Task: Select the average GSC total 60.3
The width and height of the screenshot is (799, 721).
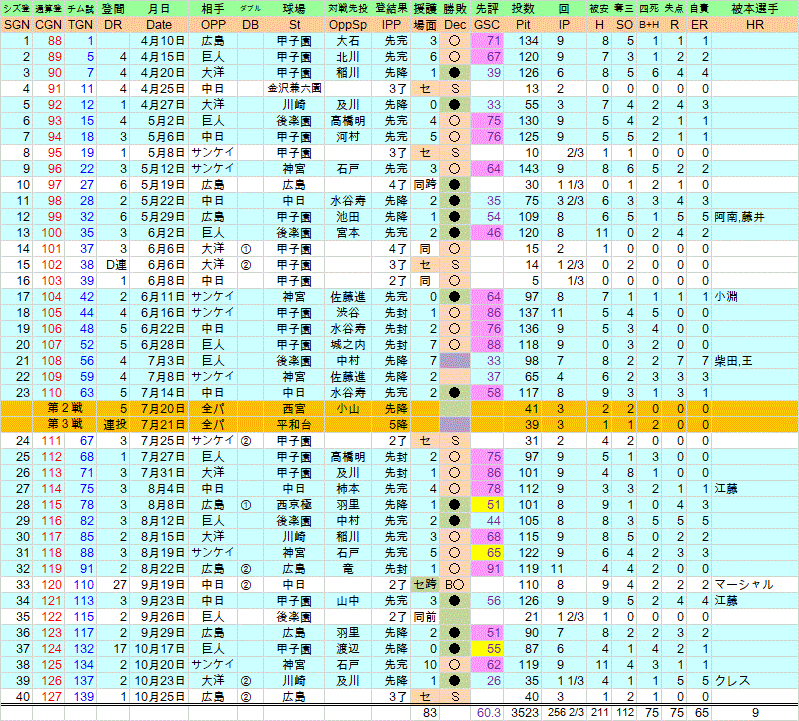Action: click(x=488, y=713)
